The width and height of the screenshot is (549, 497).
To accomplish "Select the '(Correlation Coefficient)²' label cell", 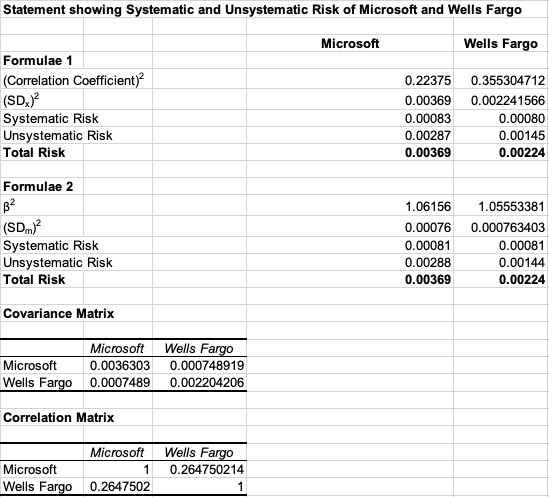I will pos(74,80).
